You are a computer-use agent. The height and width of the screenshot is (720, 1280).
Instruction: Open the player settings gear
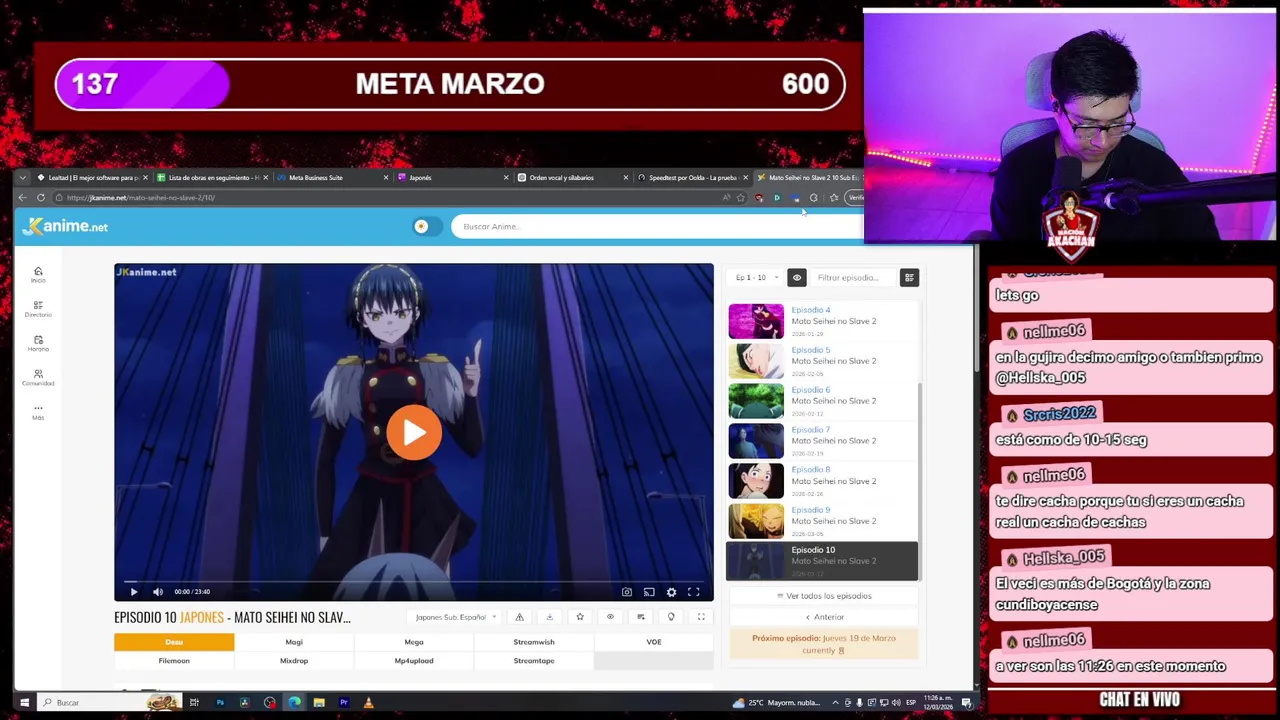click(x=671, y=592)
